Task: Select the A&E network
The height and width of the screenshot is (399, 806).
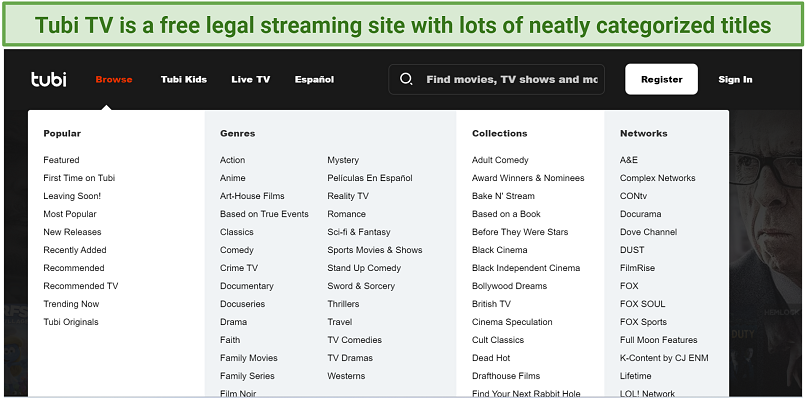Action: tap(629, 160)
